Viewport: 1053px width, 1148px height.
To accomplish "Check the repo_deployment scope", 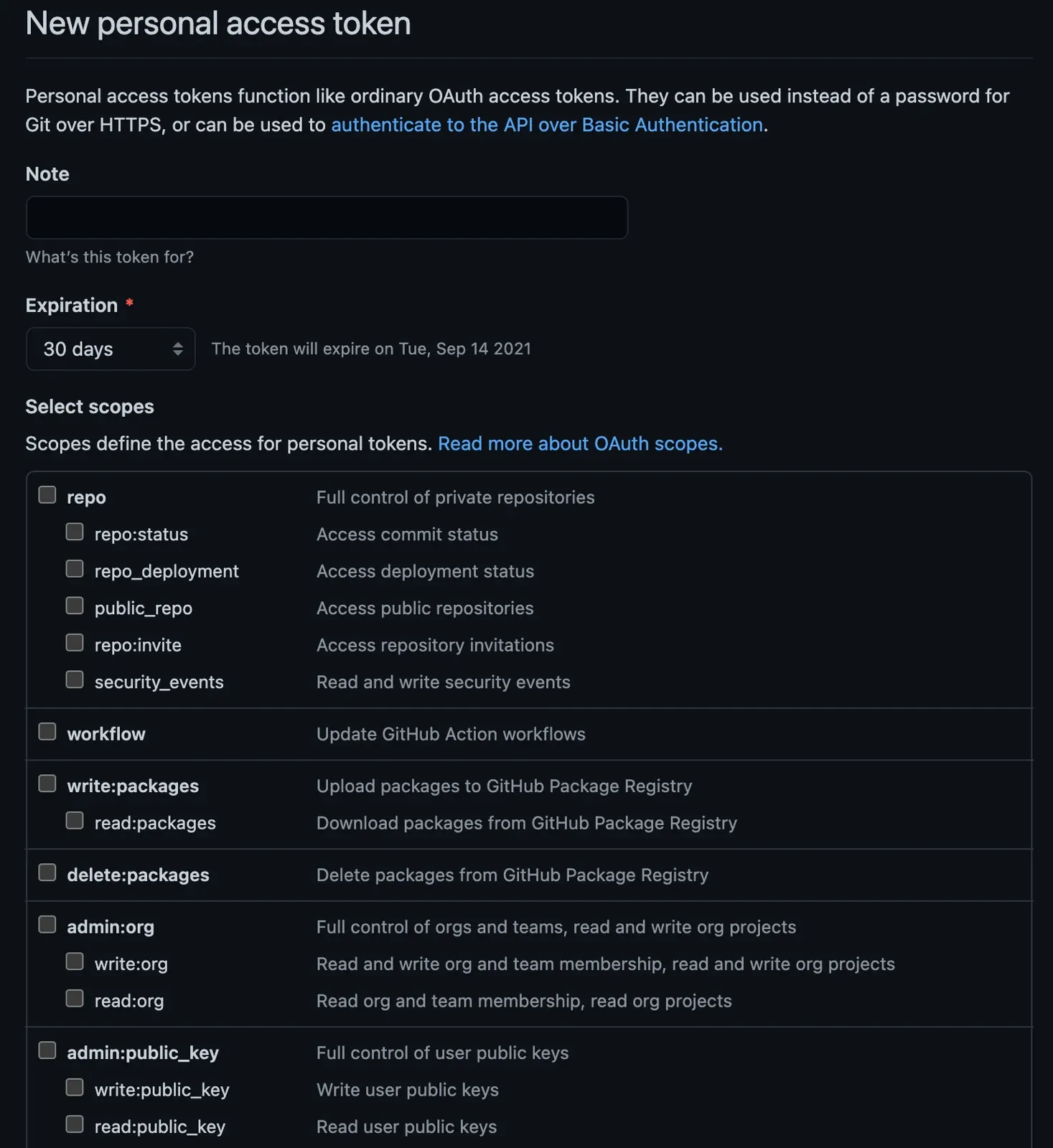I will [x=75, y=569].
